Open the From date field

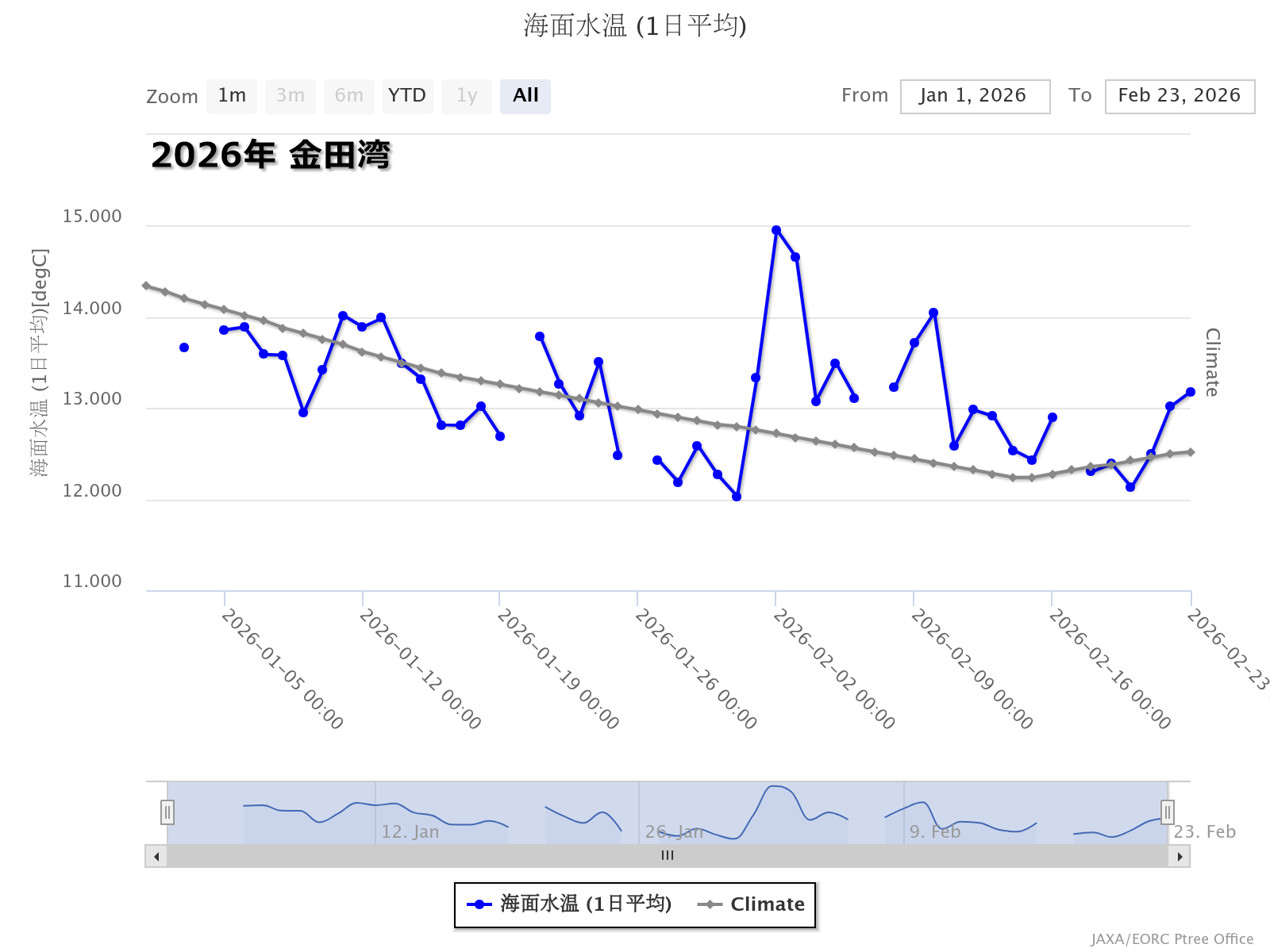click(975, 96)
